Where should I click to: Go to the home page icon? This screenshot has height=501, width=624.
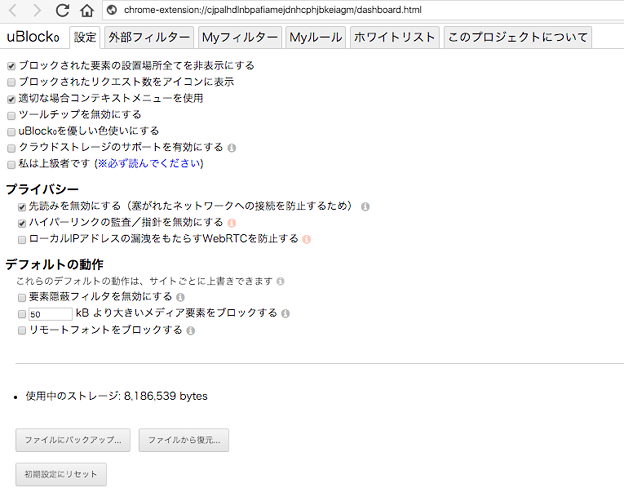(87, 10)
